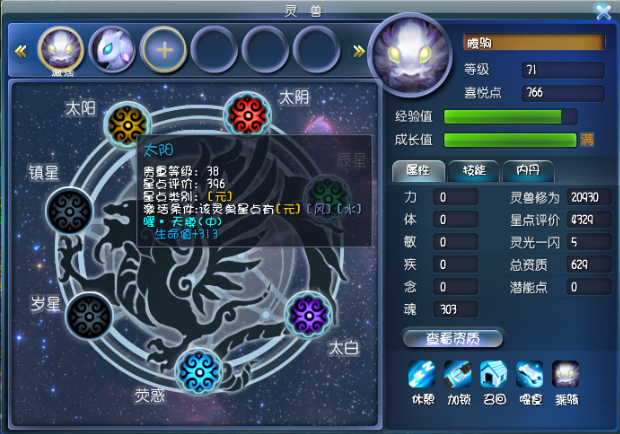Image resolution: width=620 pixels, height=434 pixels.
Task: Select the 属性 attributes tab
Action: click(418, 171)
